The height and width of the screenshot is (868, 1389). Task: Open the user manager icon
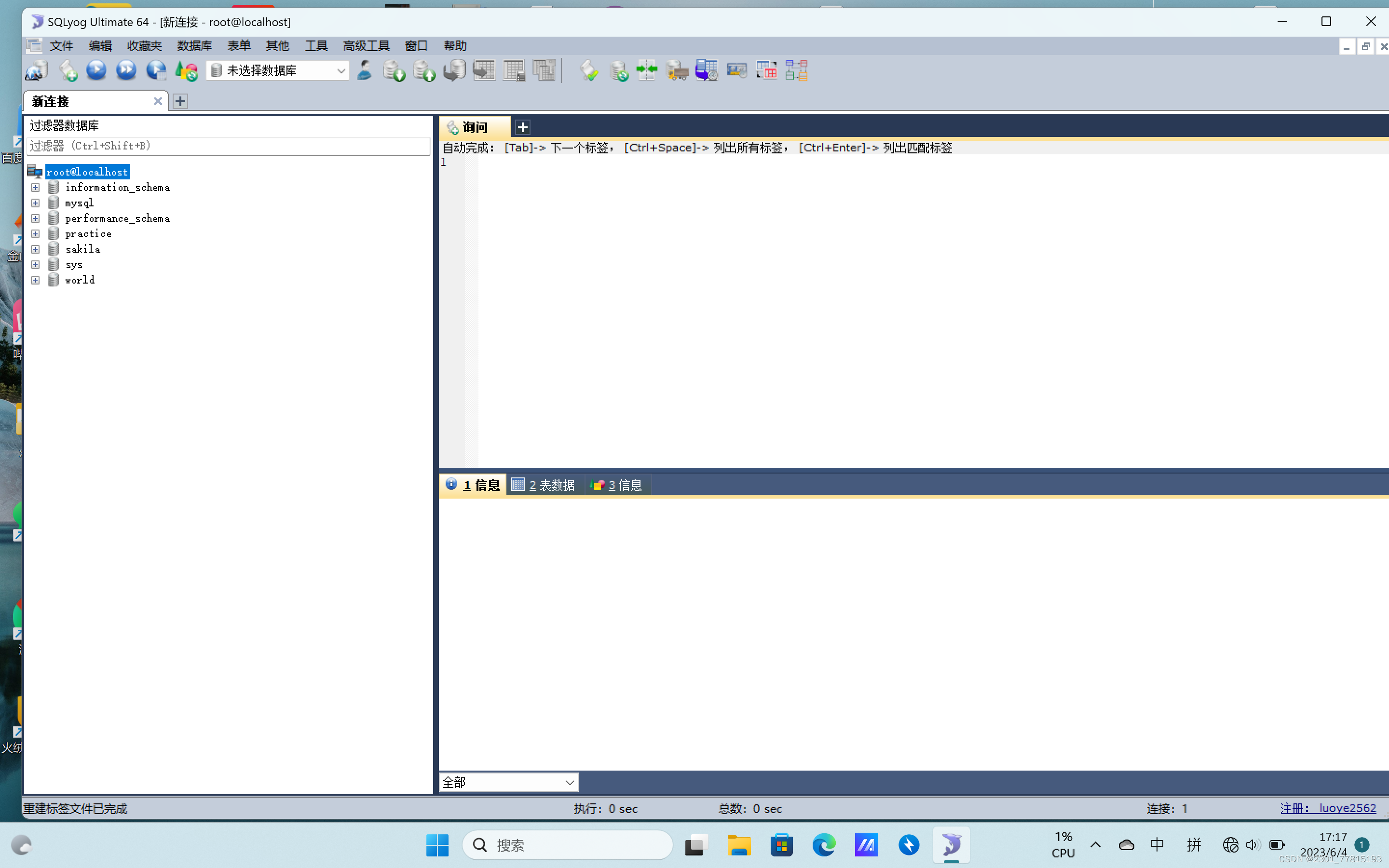click(x=364, y=70)
